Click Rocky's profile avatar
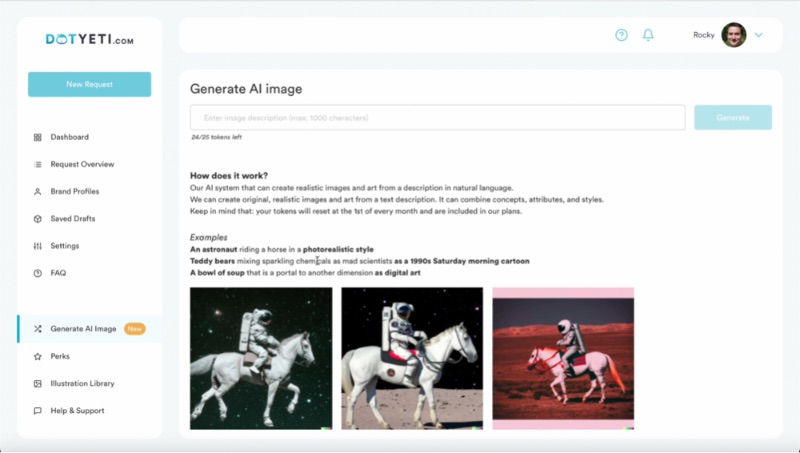Screen dimensions: 800x453 coord(734,35)
